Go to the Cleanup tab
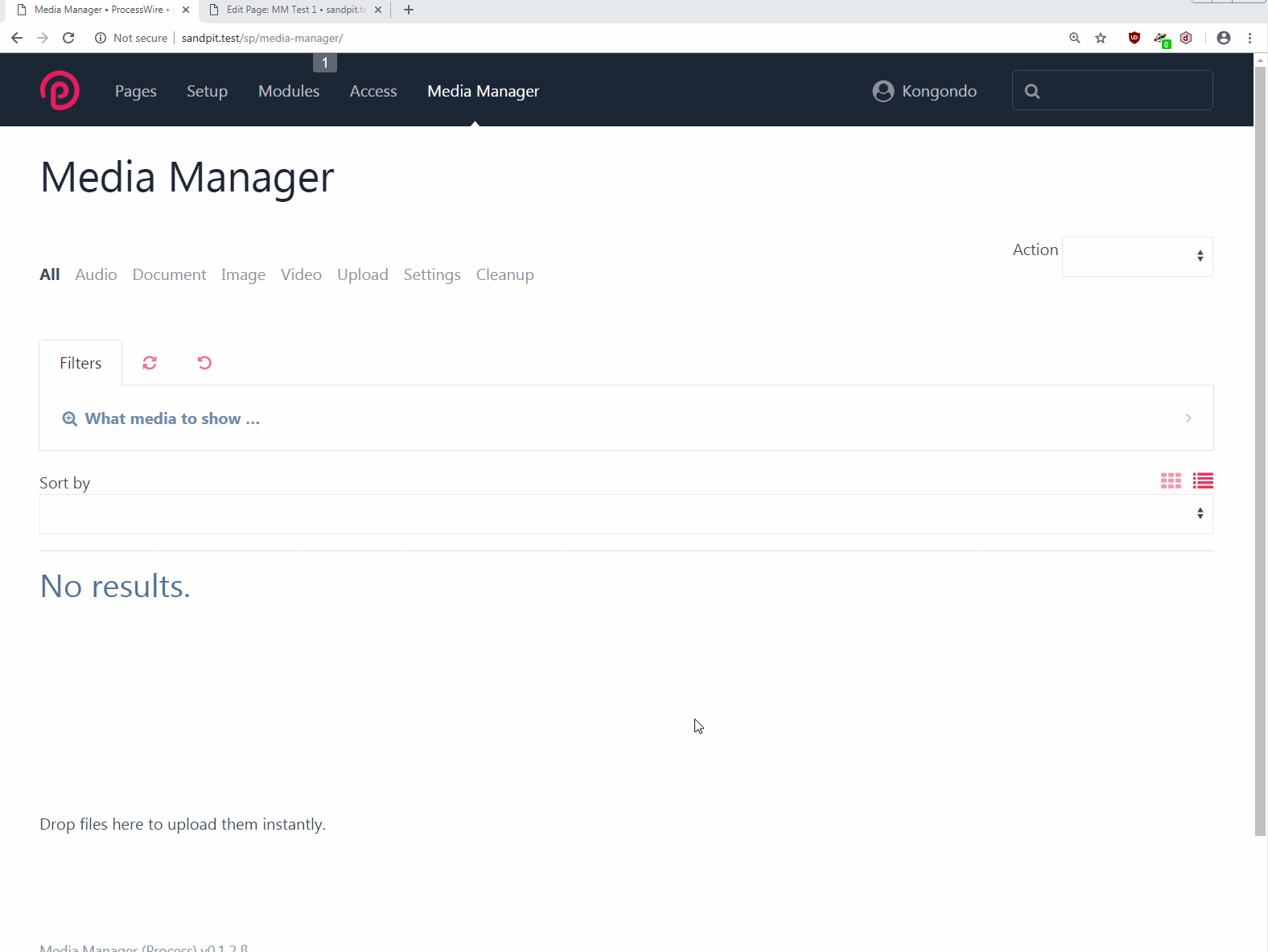 coord(505,275)
